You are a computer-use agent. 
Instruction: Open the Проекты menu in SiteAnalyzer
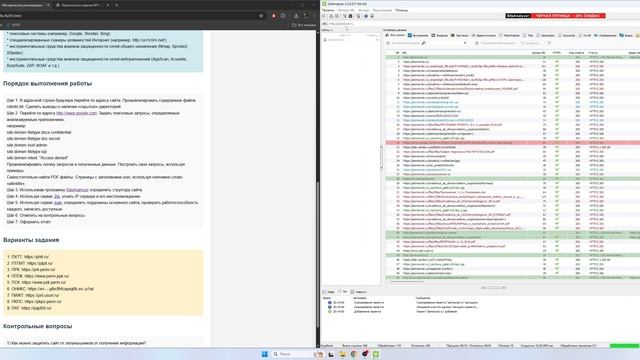(x=328, y=10)
